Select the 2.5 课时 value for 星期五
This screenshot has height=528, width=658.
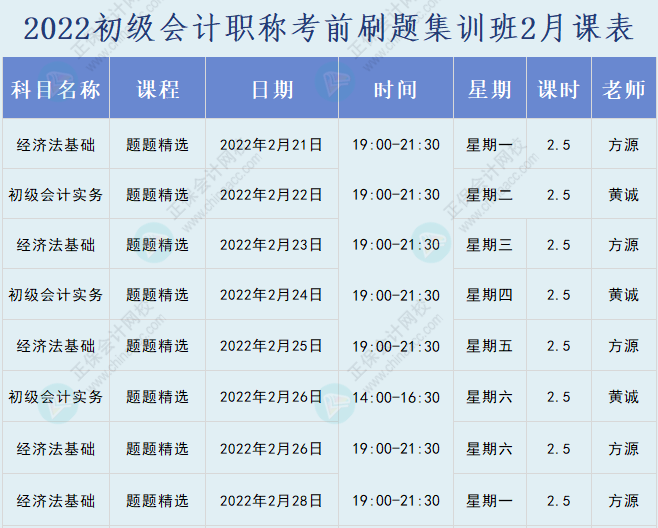[x=559, y=346]
